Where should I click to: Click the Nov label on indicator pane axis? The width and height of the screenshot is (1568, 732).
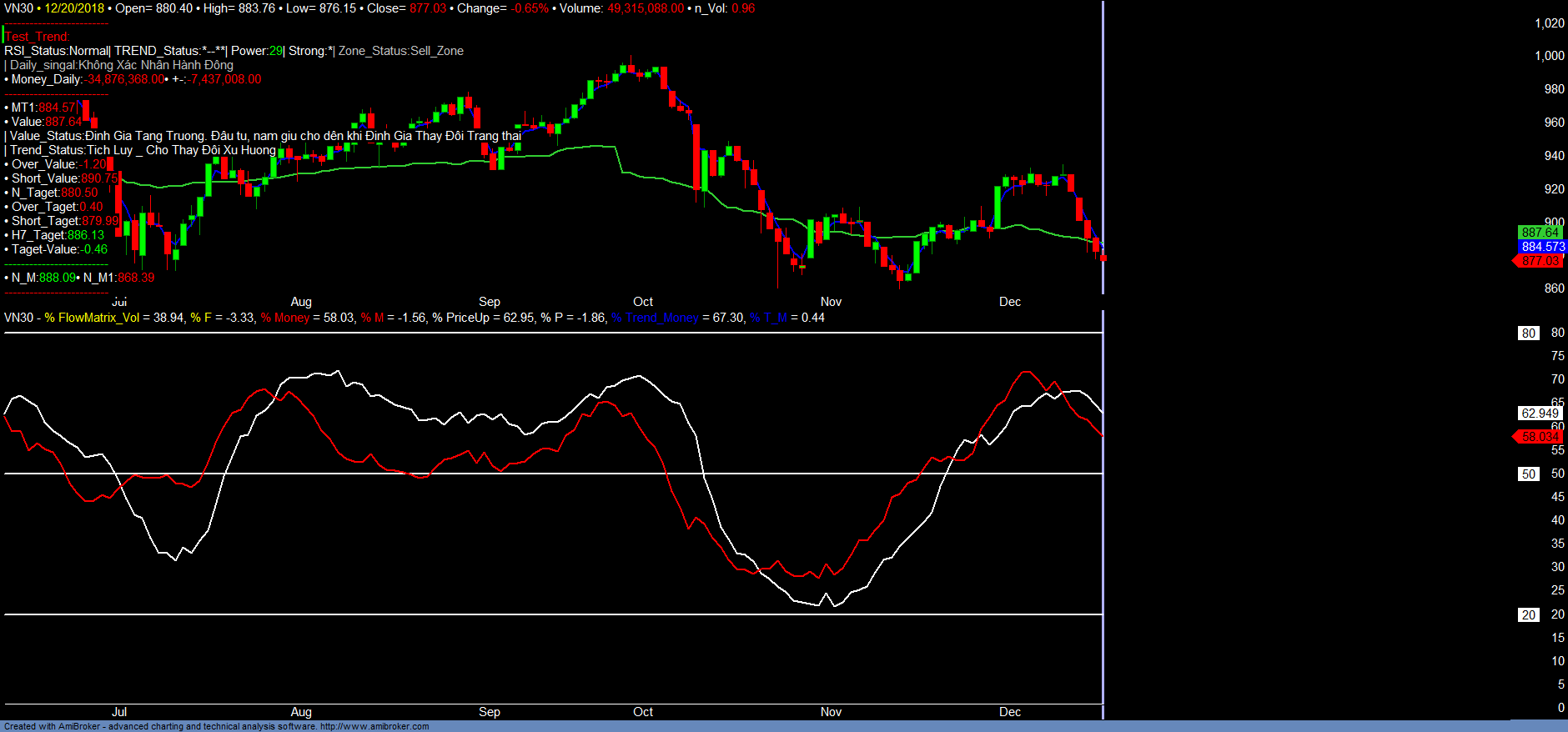(831, 712)
